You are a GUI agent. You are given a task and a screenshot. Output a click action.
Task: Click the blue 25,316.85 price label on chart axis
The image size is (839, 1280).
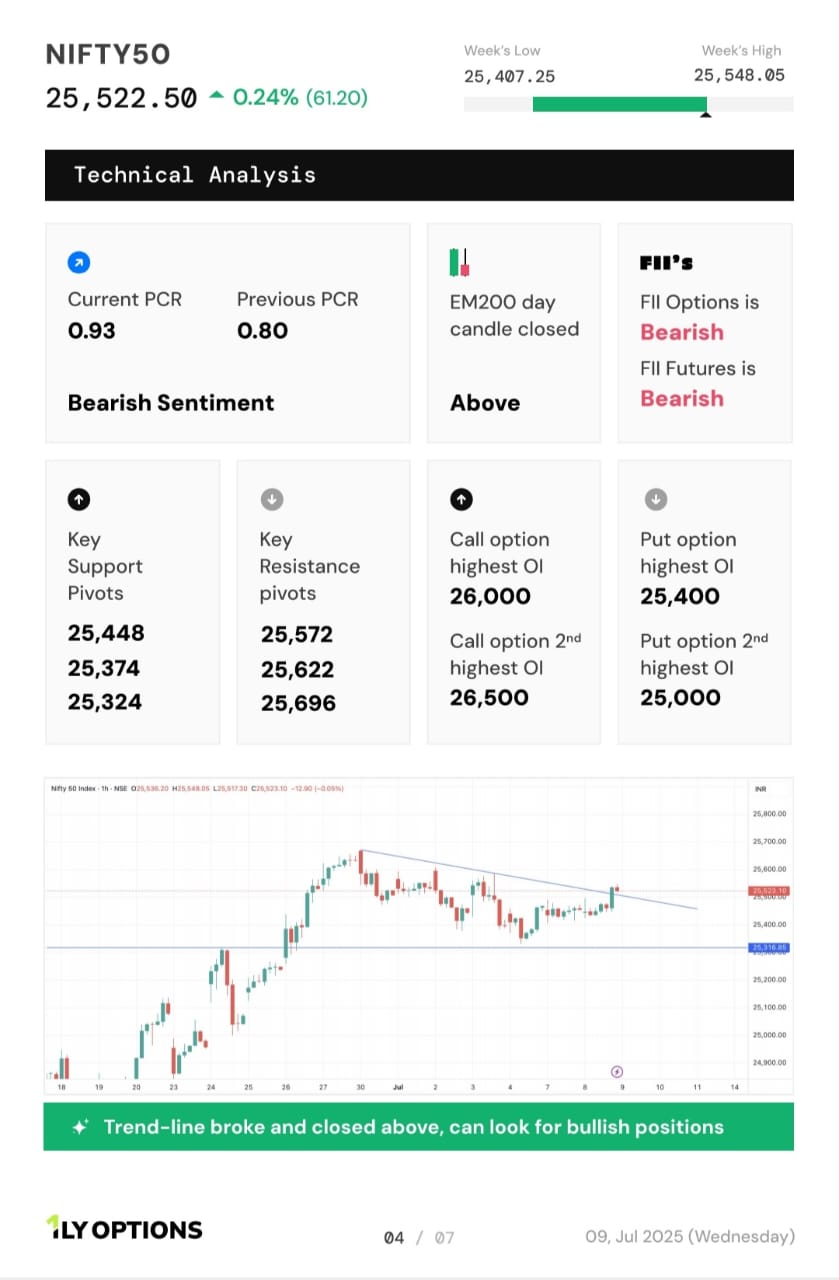pyautogui.click(x=768, y=947)
